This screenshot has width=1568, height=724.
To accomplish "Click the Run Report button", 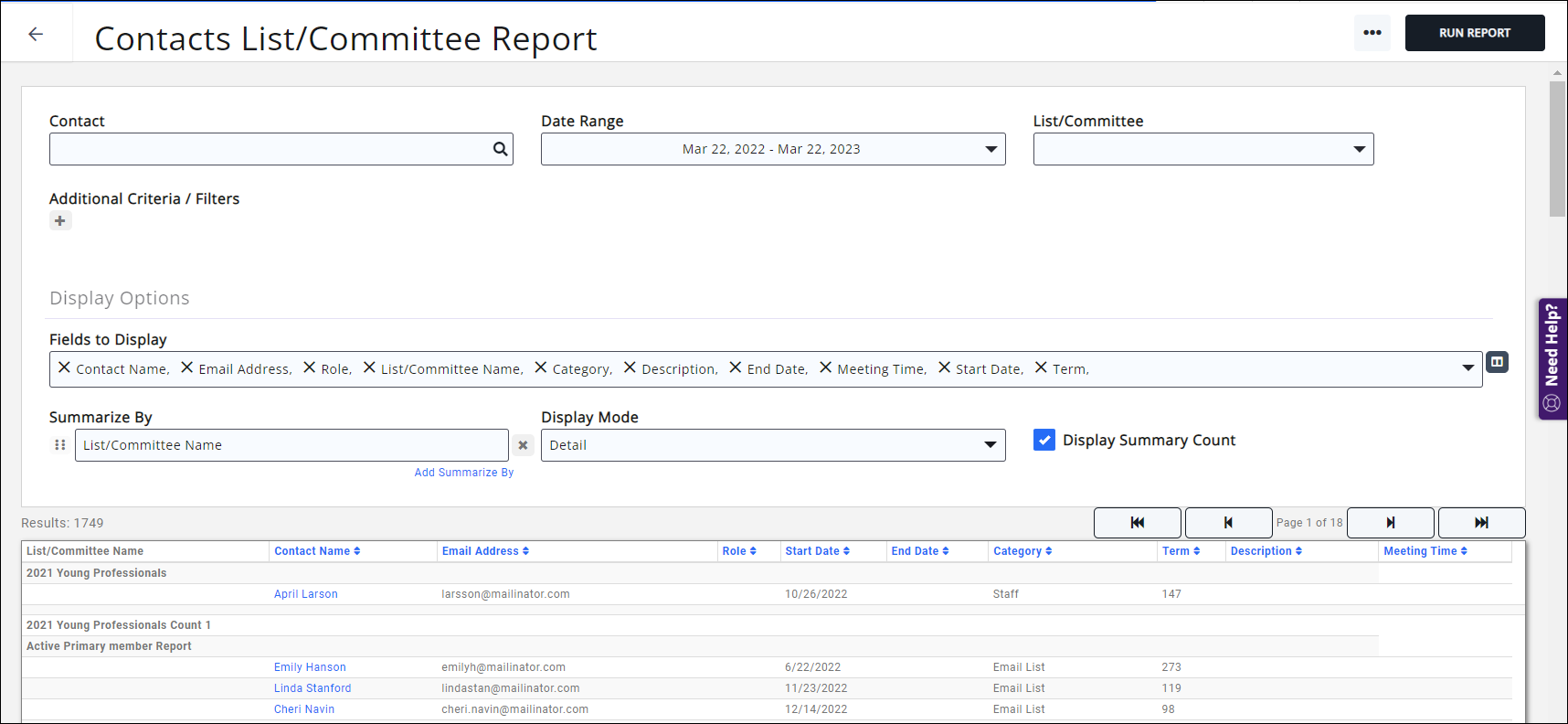I will [1474, 33].
